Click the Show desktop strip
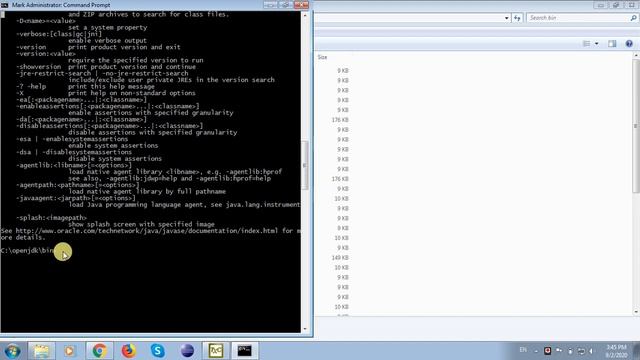This screenshot has height=360, width=640. coord(637,351)
